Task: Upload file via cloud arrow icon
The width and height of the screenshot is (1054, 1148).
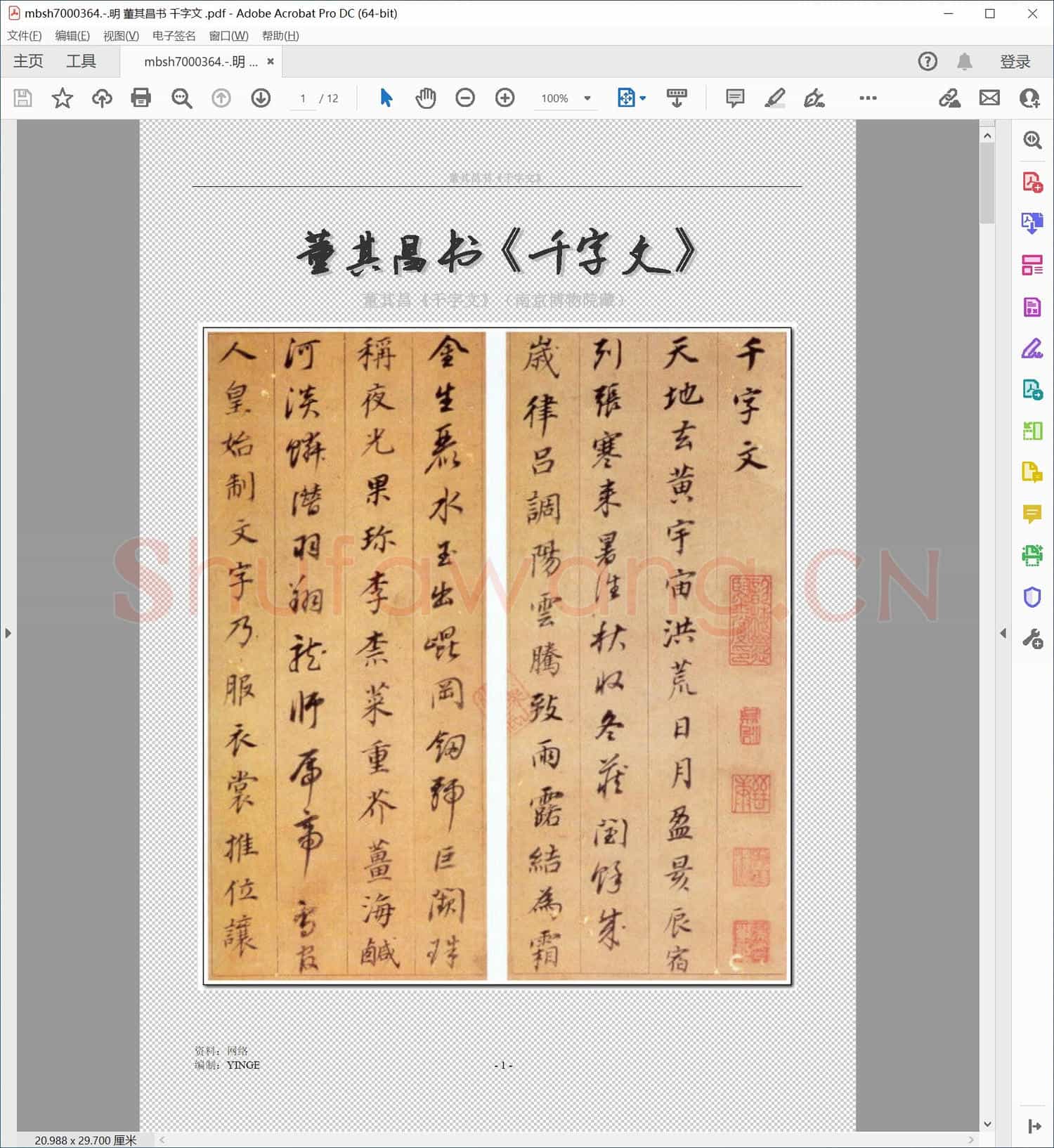Action: [102, 98]
